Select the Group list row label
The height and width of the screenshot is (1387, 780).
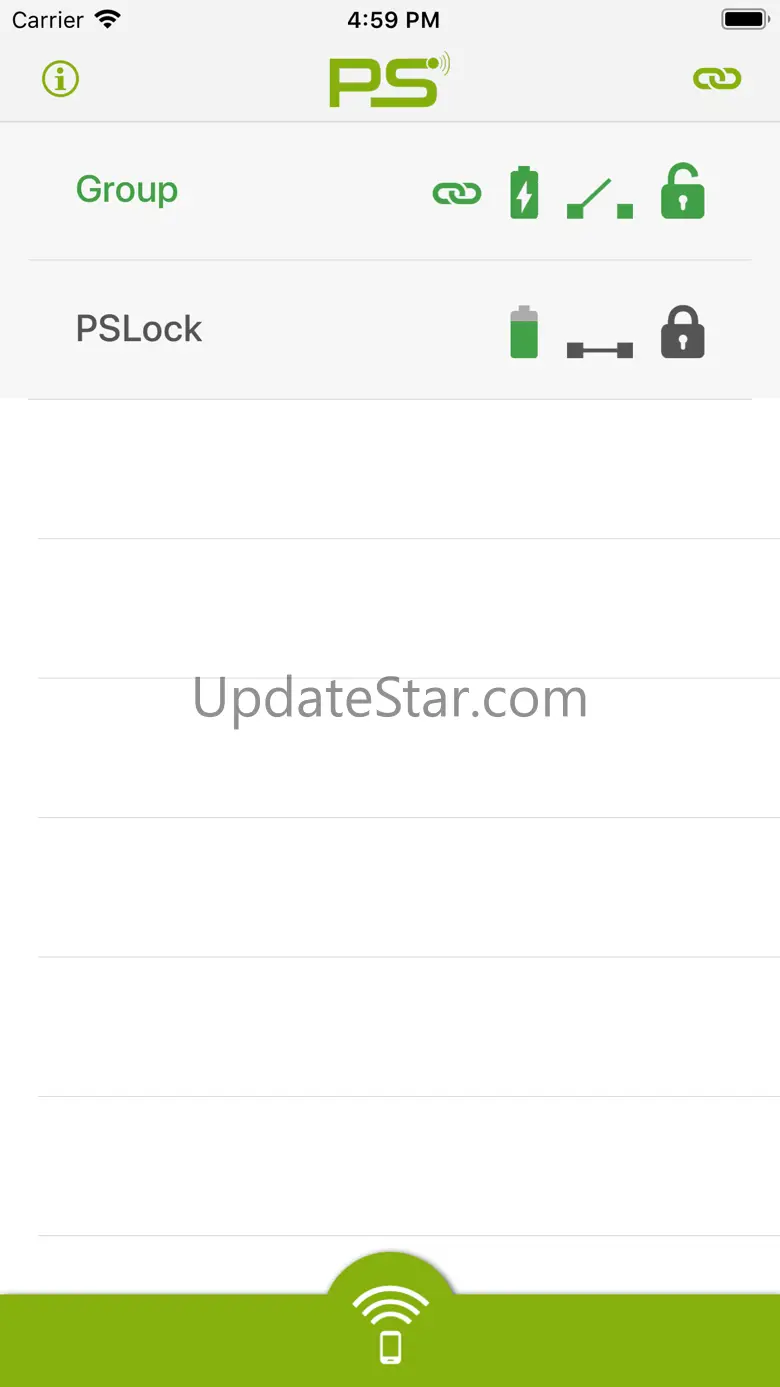point(127,189)
